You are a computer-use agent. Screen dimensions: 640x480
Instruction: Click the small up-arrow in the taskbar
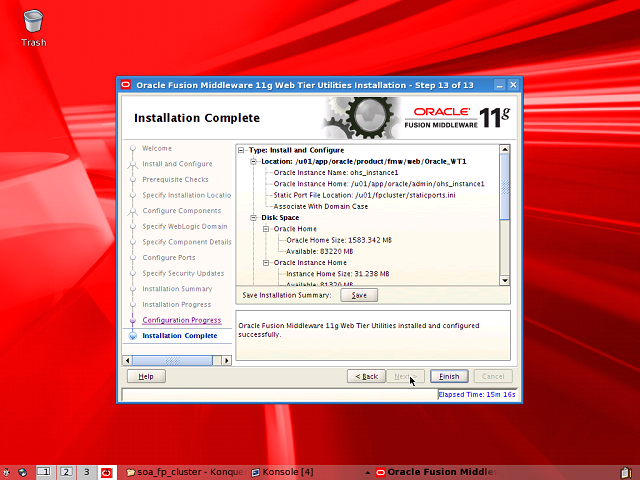[x=368, y=473]
